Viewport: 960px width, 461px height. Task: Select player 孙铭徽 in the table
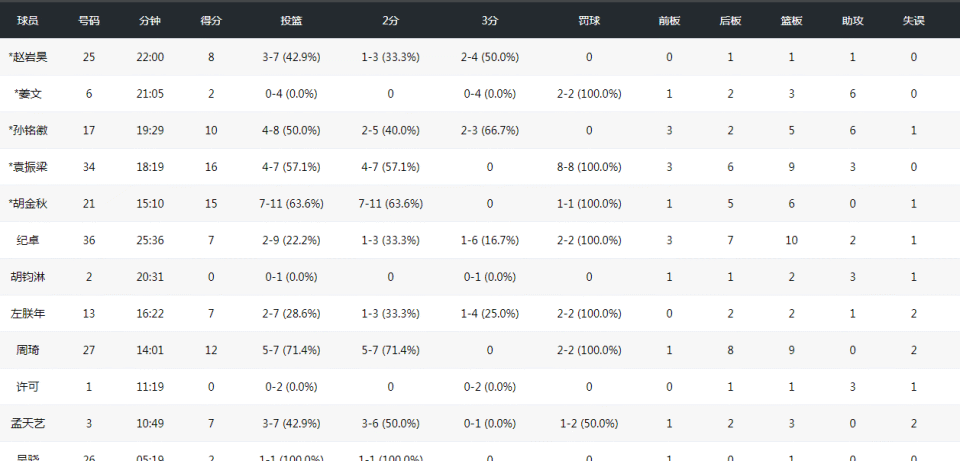click(28, 130)
